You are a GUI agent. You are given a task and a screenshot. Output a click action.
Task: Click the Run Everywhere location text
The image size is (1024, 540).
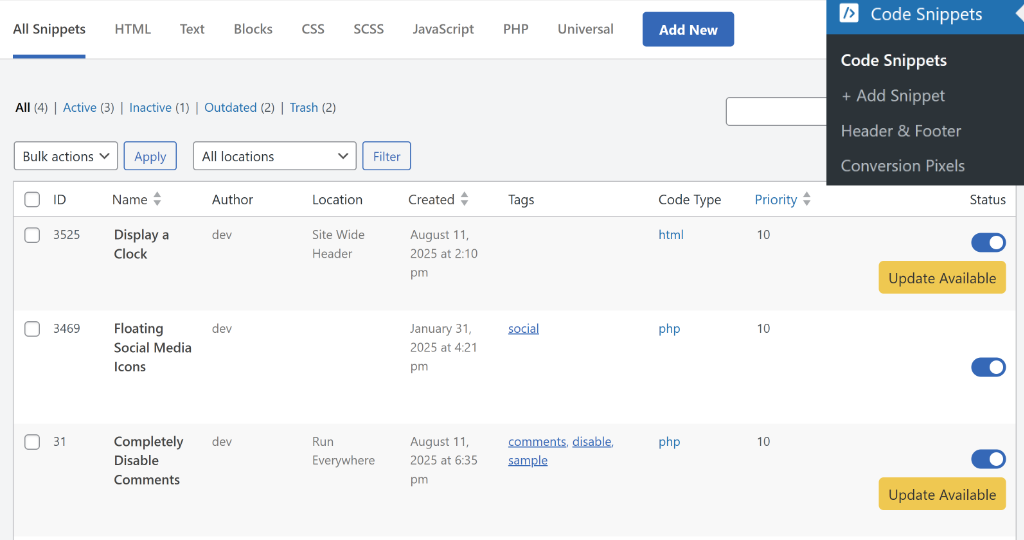coord(344,451)
